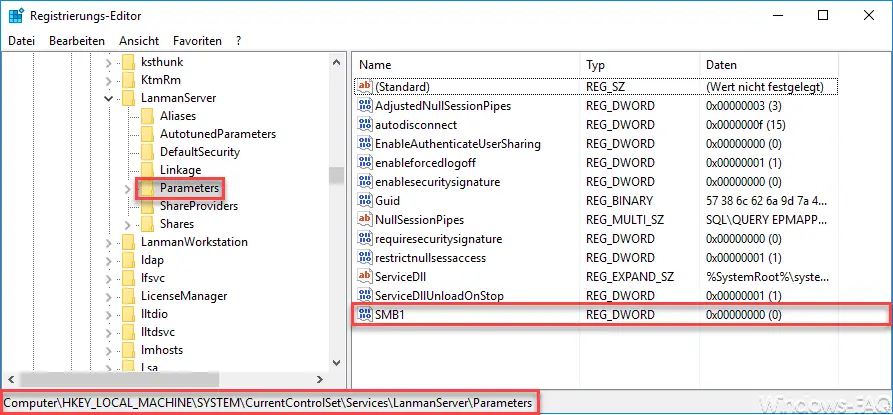This screenshot has height=415, width=893.
Task: Click the requiresecuritysignature DWORD icon
Action: click(364, 239)
